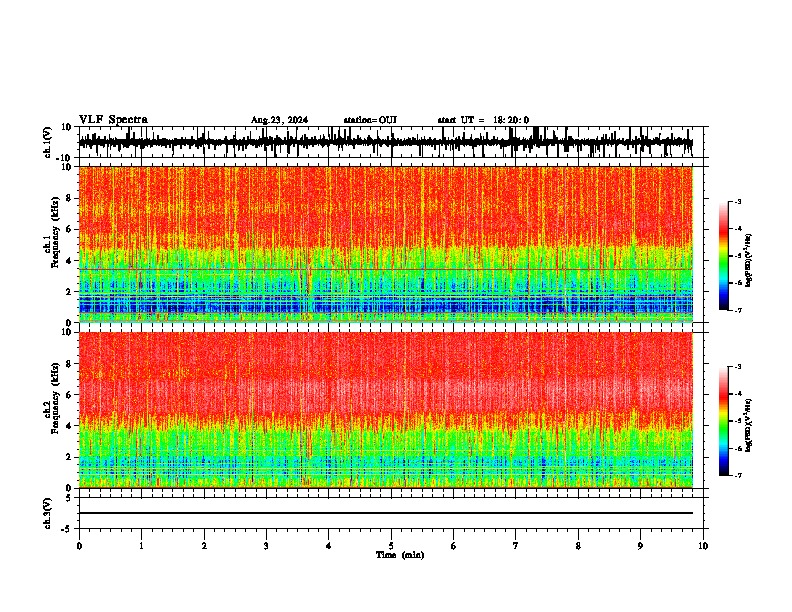Click the ch.1 voltage waveform trace

coord(386,142)
